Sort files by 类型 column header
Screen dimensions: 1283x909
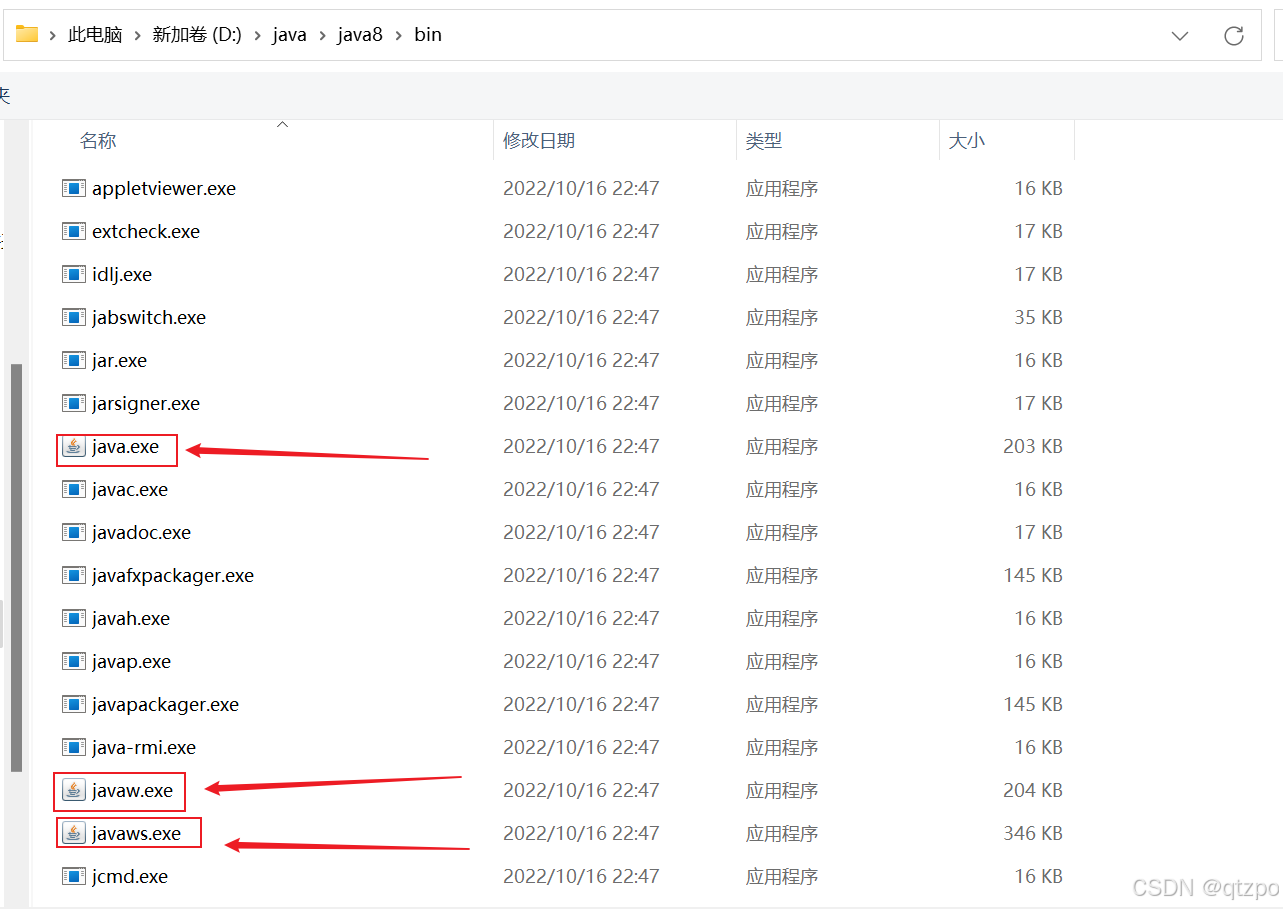pos(764,141)
